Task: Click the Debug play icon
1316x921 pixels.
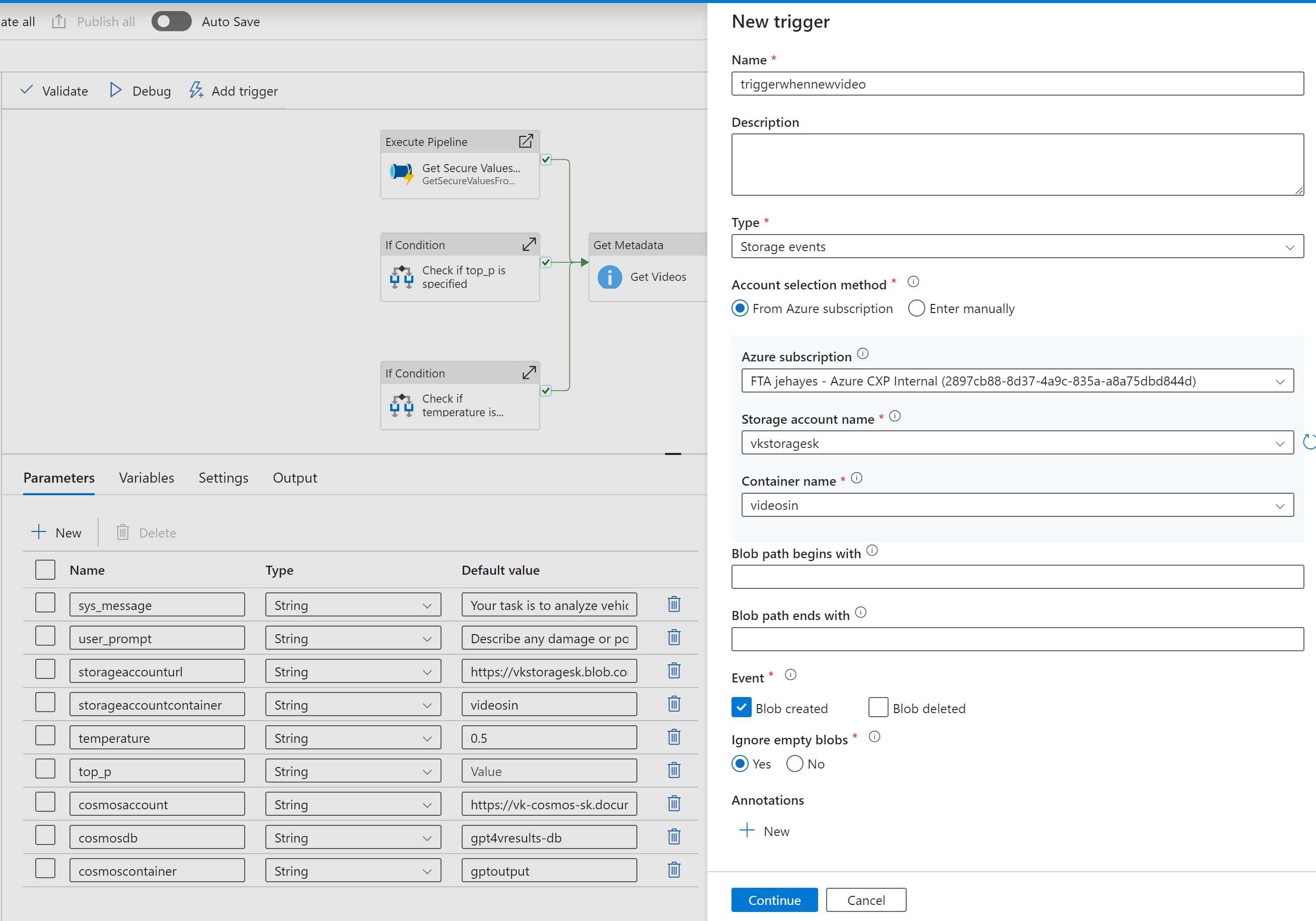Action: (115, 90)
